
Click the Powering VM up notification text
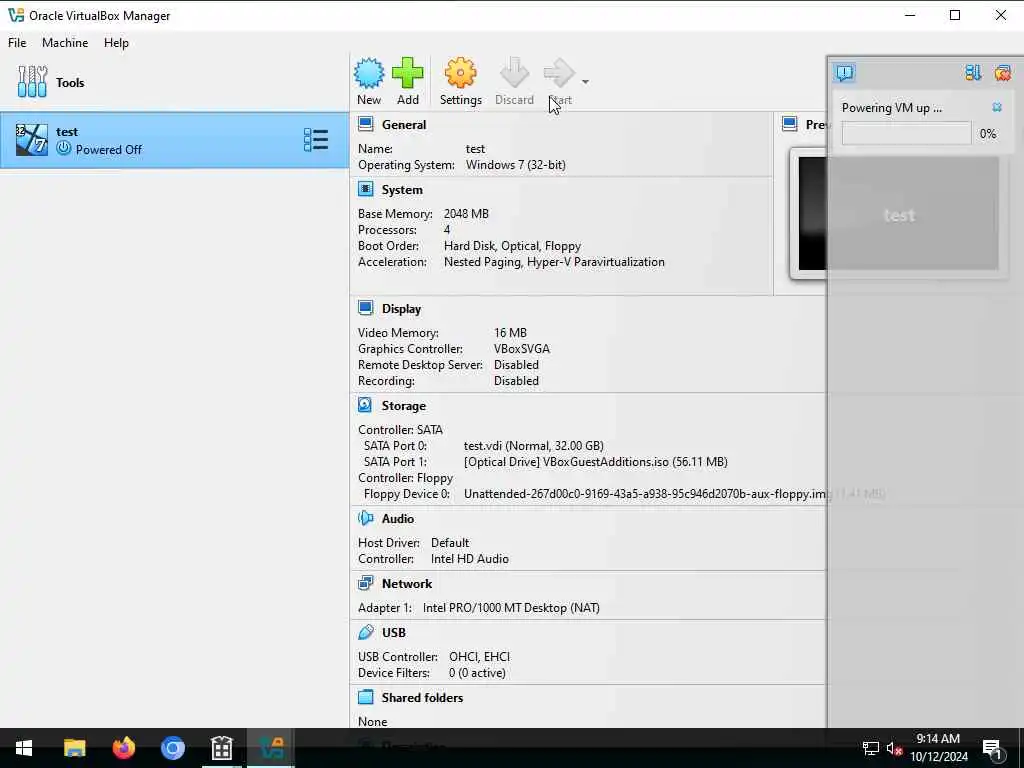coord(891,108)
